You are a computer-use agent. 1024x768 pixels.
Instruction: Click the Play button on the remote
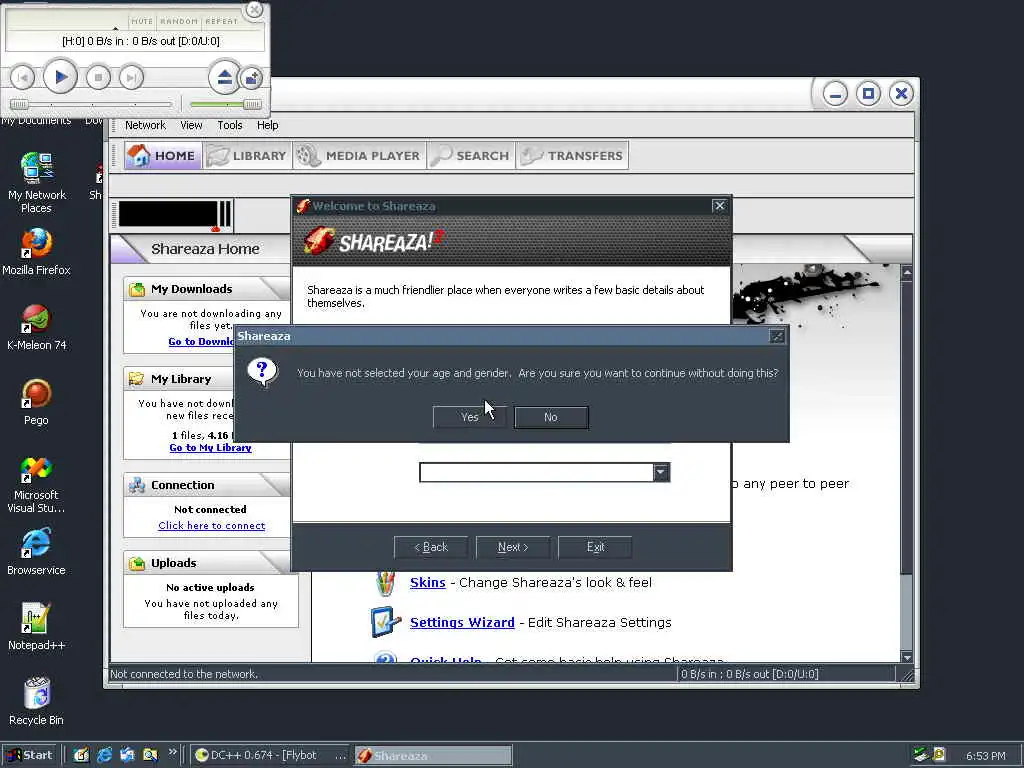click(x=60, y=77)
